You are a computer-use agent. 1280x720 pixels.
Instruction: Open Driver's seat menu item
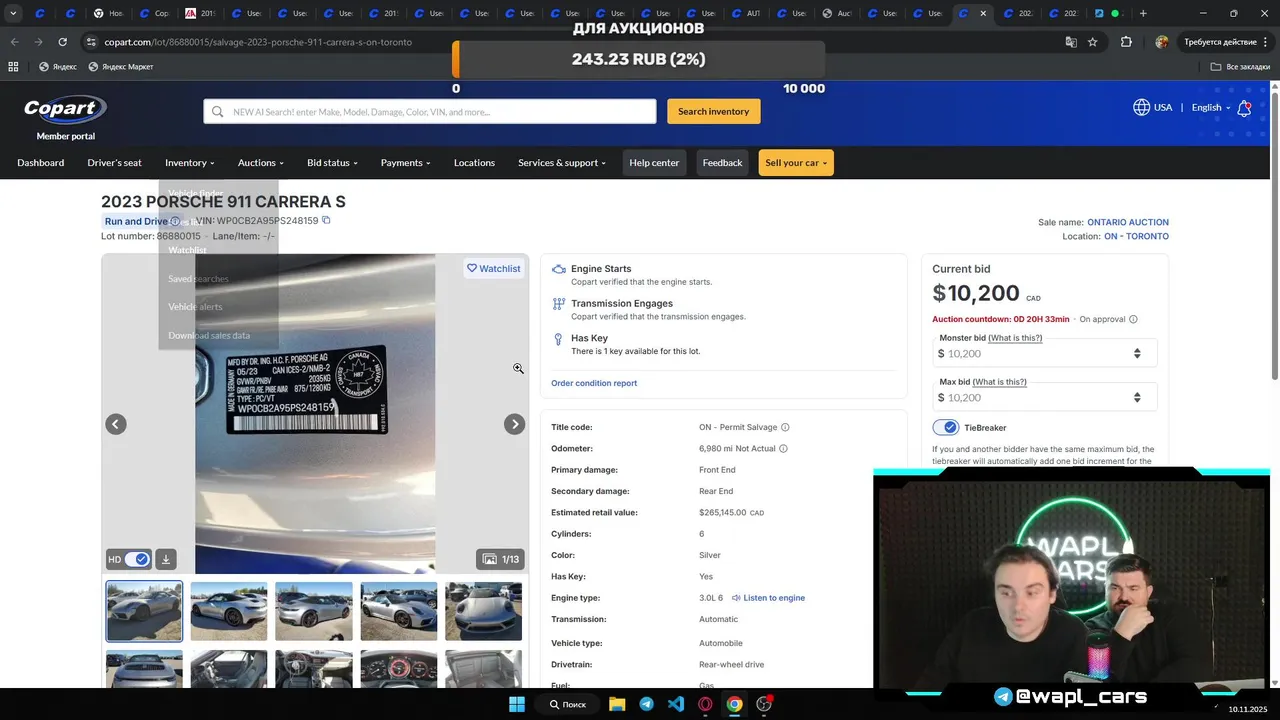114,163
